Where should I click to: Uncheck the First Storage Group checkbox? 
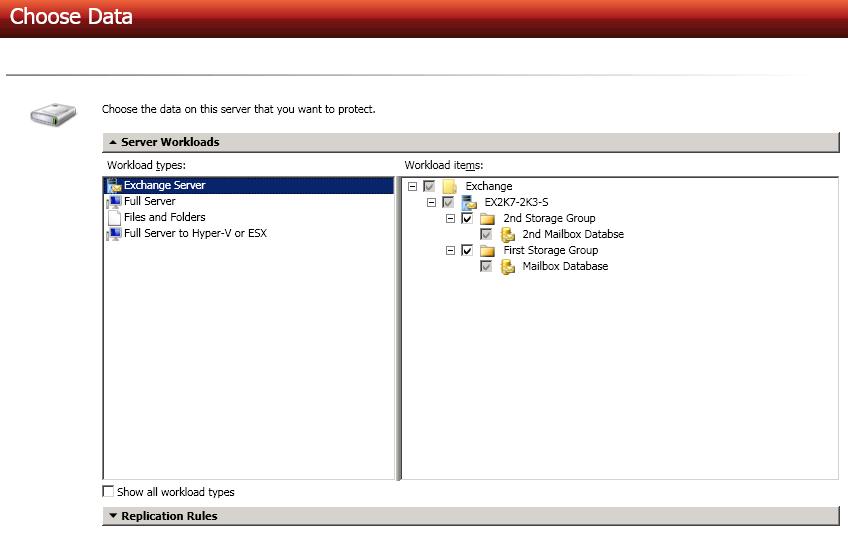point(467,250)
